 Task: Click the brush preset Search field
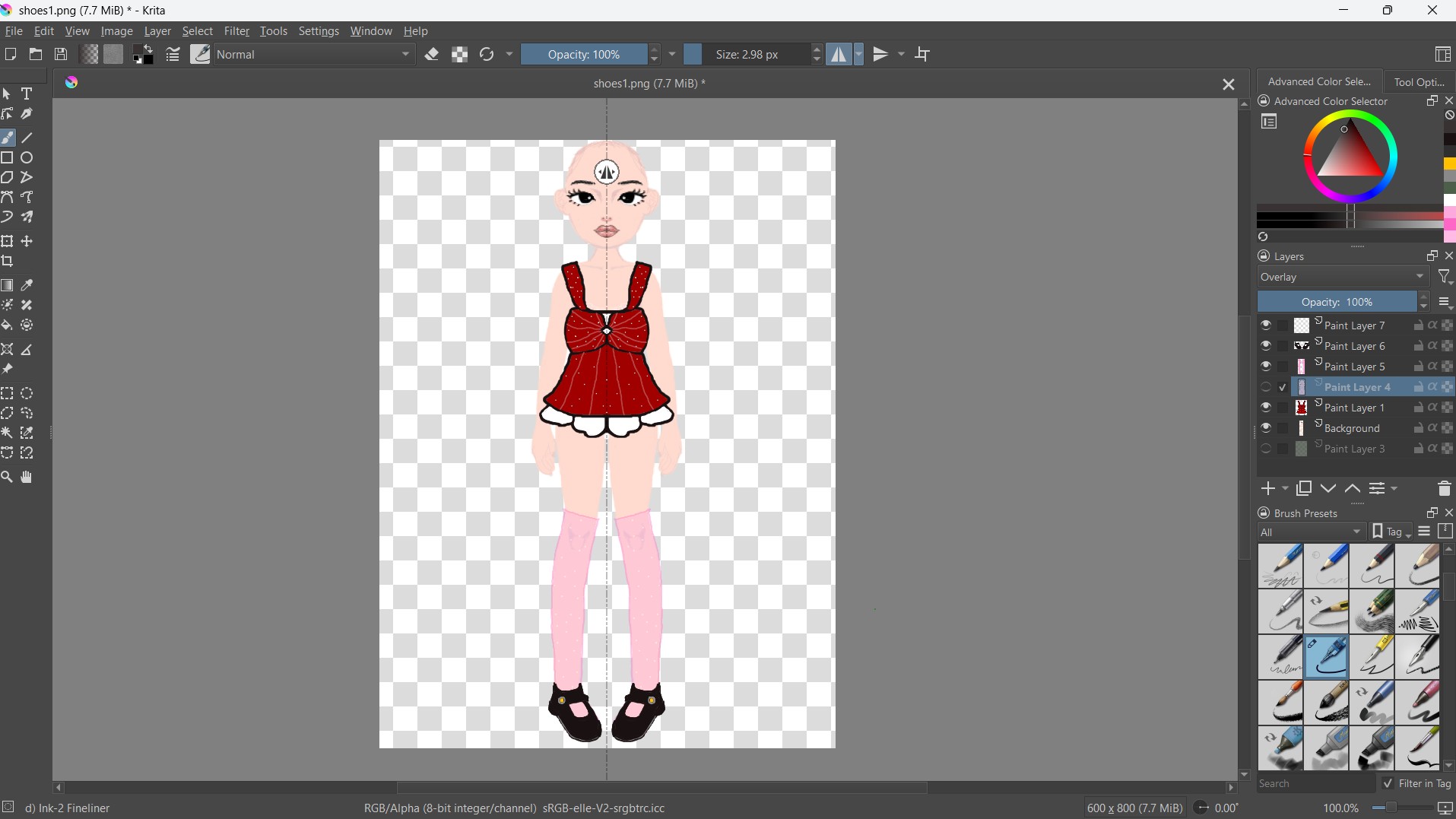click(x=1316, y=783)
